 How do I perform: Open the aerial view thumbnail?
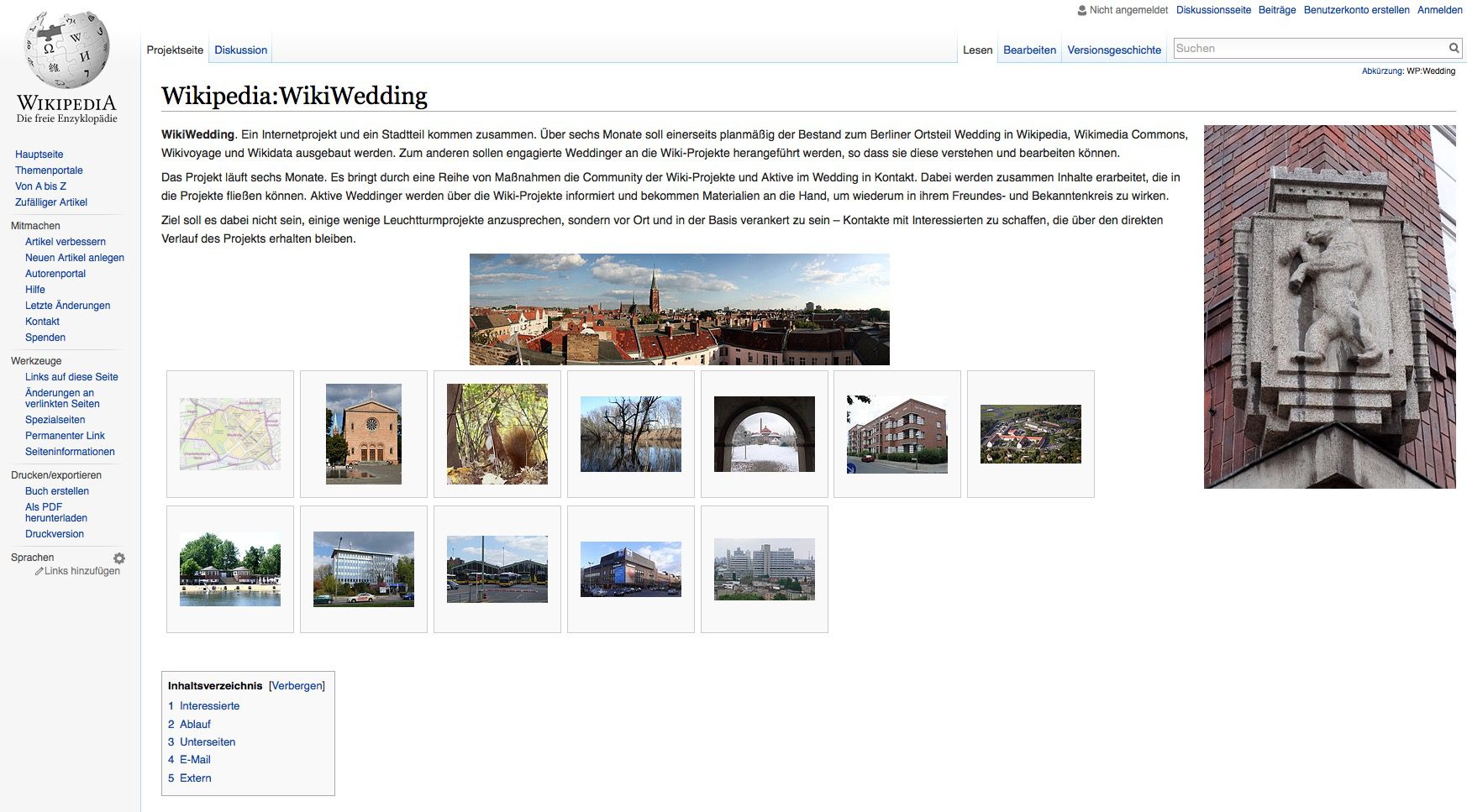[x=1031, y=434]
